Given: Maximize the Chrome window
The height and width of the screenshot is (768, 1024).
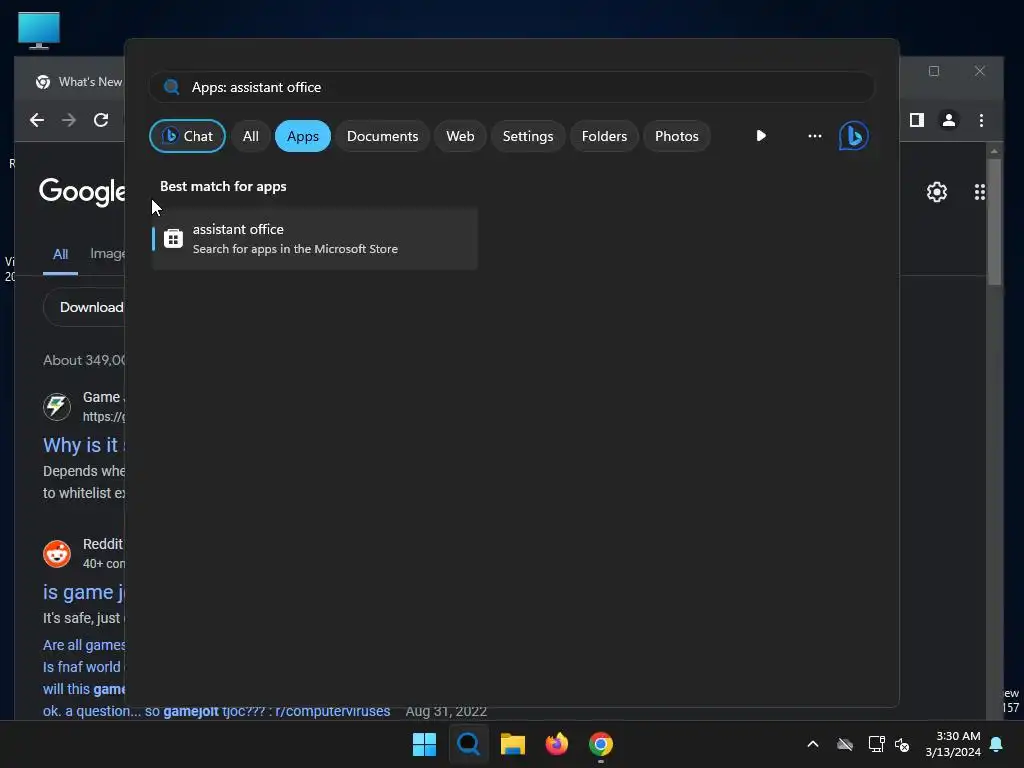Looking at the screenshot, I should coord(934,71).
